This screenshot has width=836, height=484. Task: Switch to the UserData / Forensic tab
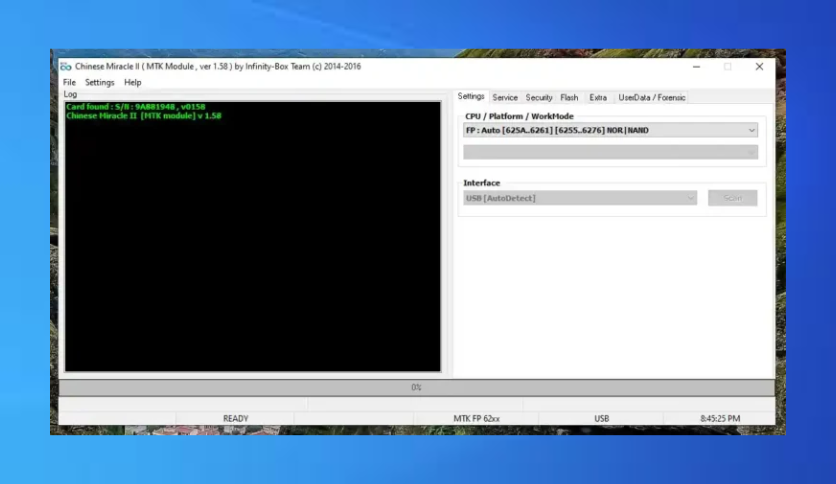click(x=652, y=98)
